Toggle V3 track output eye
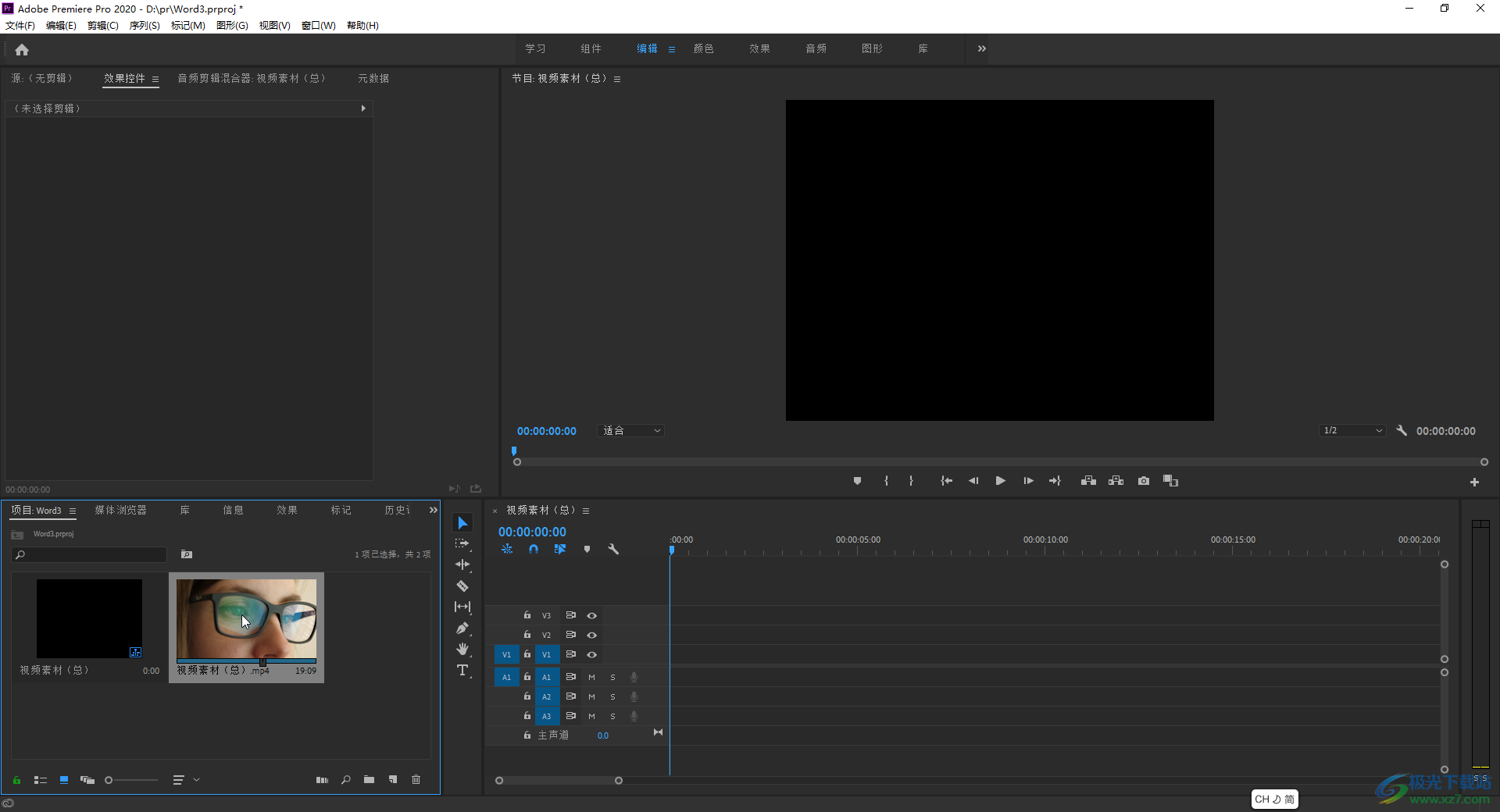Image resolution: width=1500 pixels, height=812 pixels. tap(591, 616)
